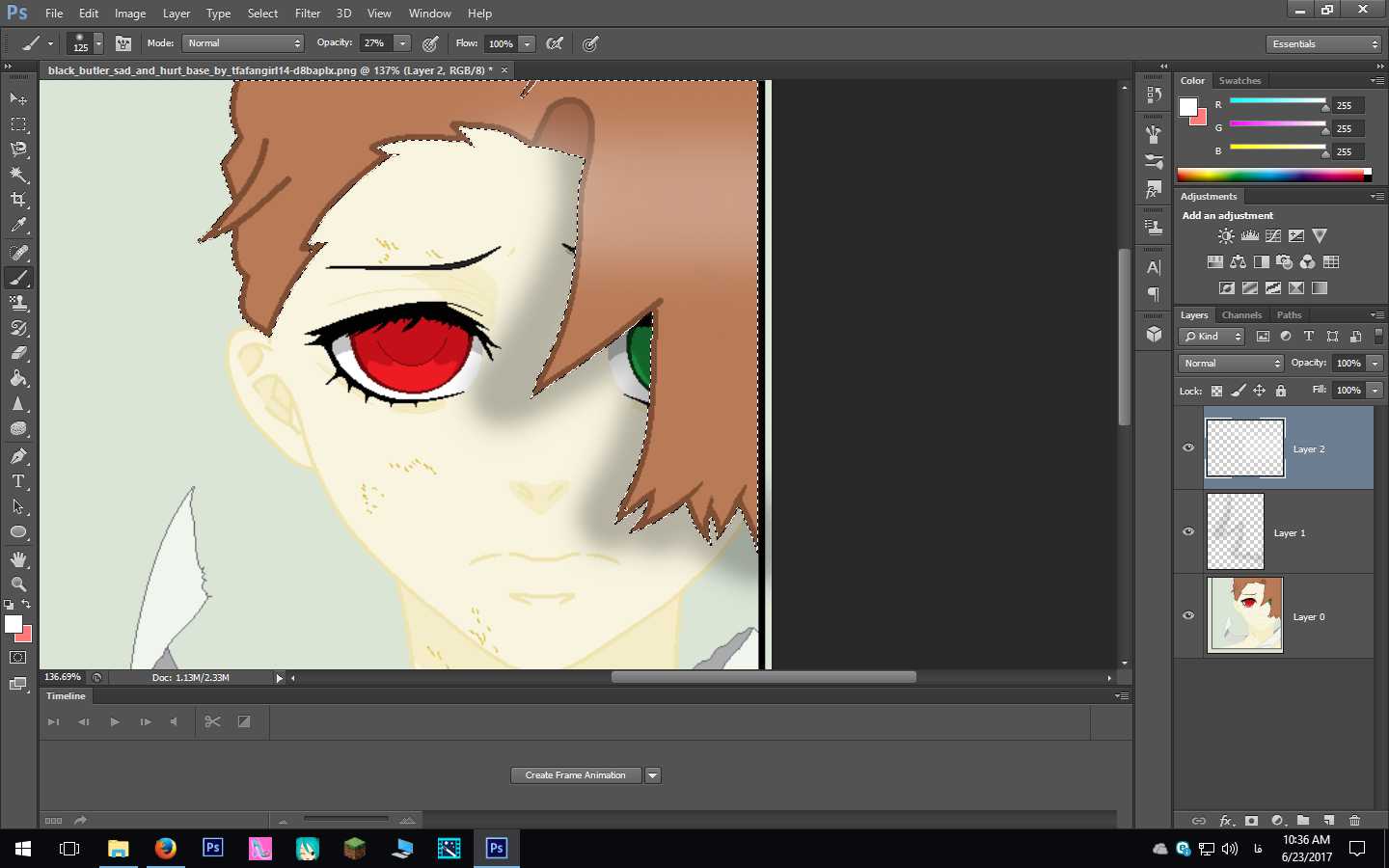Add a Brightness/Contrast adjustment
The width and height of the screenshot is (1389, 868).
coord(1226,235)
